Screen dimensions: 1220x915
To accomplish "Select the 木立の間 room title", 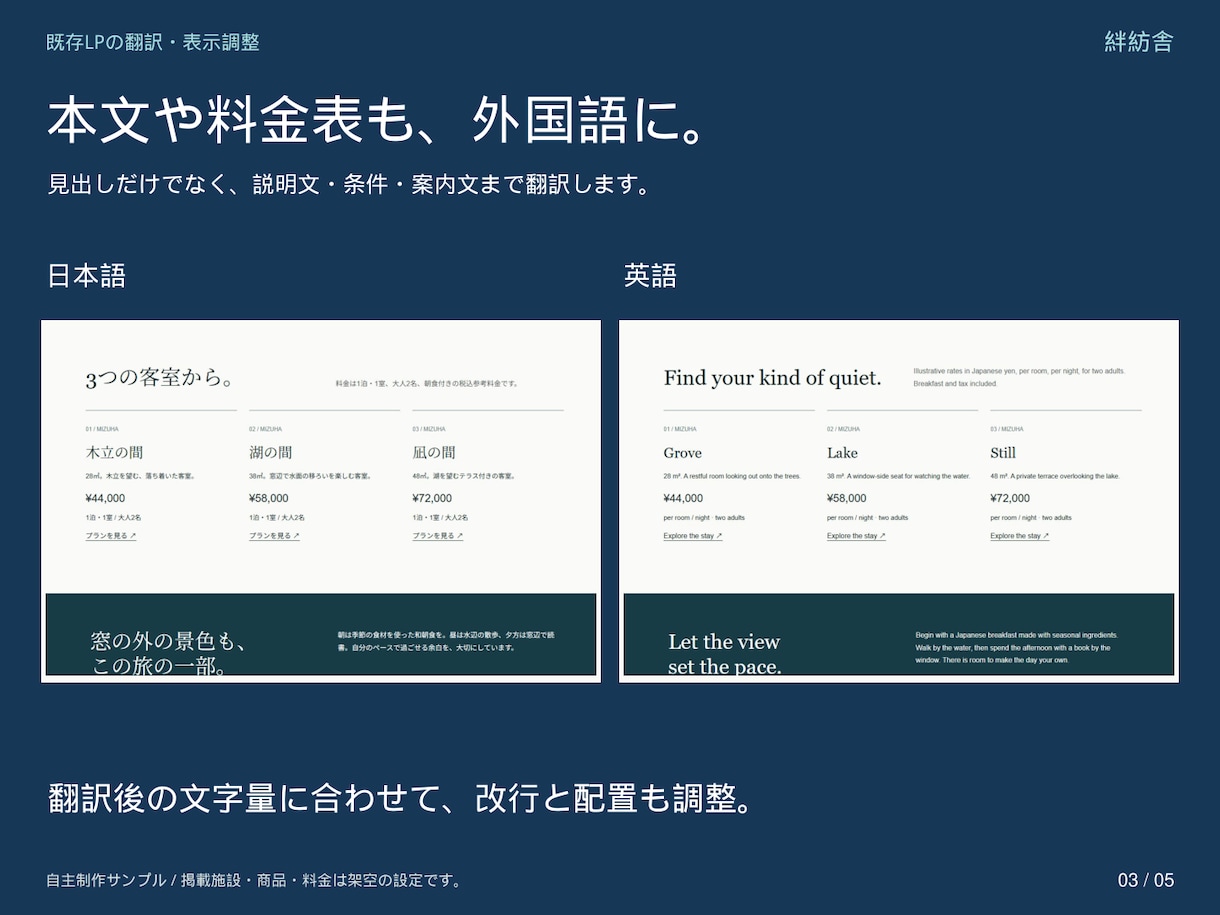I will pos(114,453).
